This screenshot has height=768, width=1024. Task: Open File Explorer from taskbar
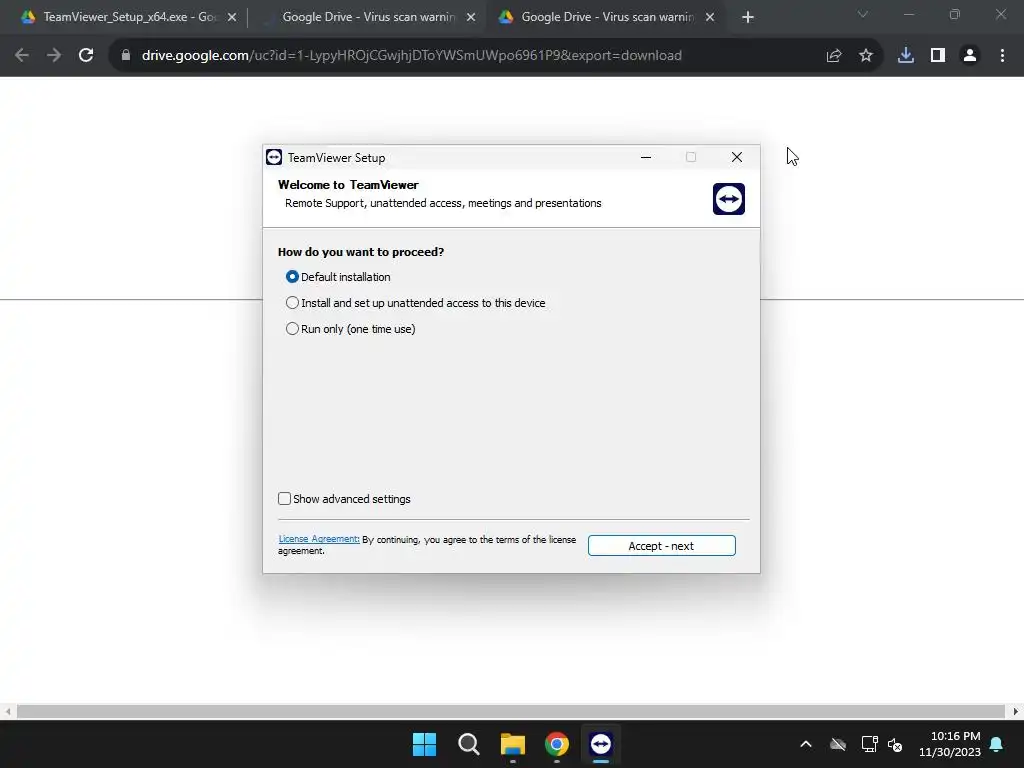(x=513, y=744)
